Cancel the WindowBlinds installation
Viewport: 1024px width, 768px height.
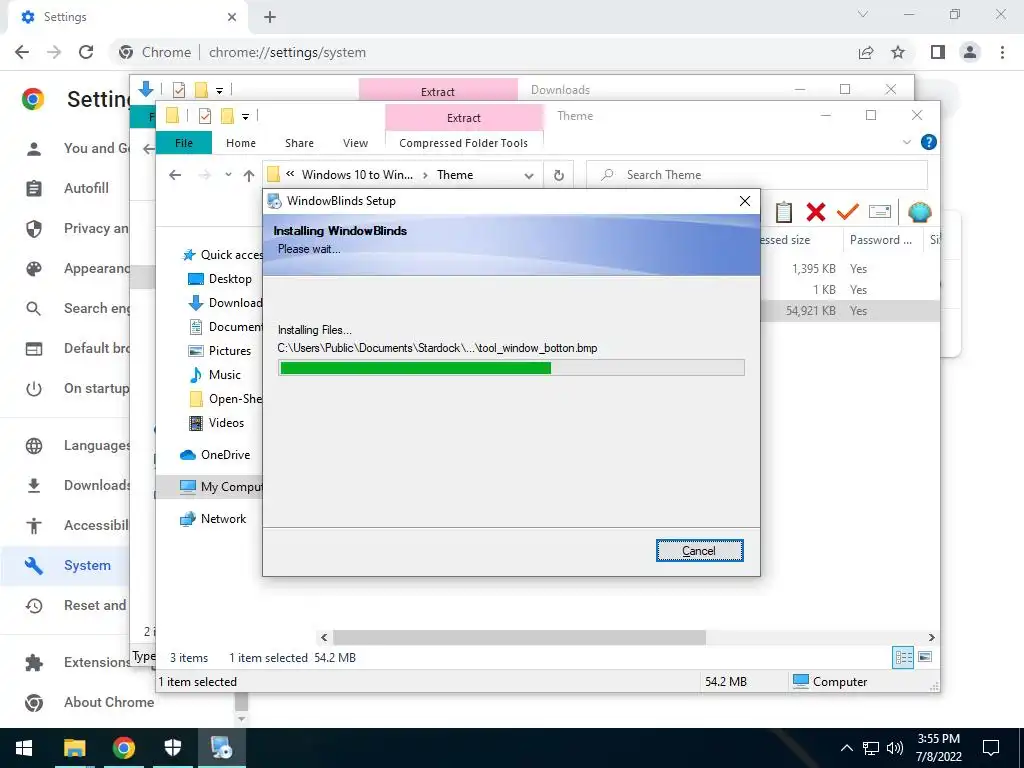pyautogui.click(x=699, y=551)
